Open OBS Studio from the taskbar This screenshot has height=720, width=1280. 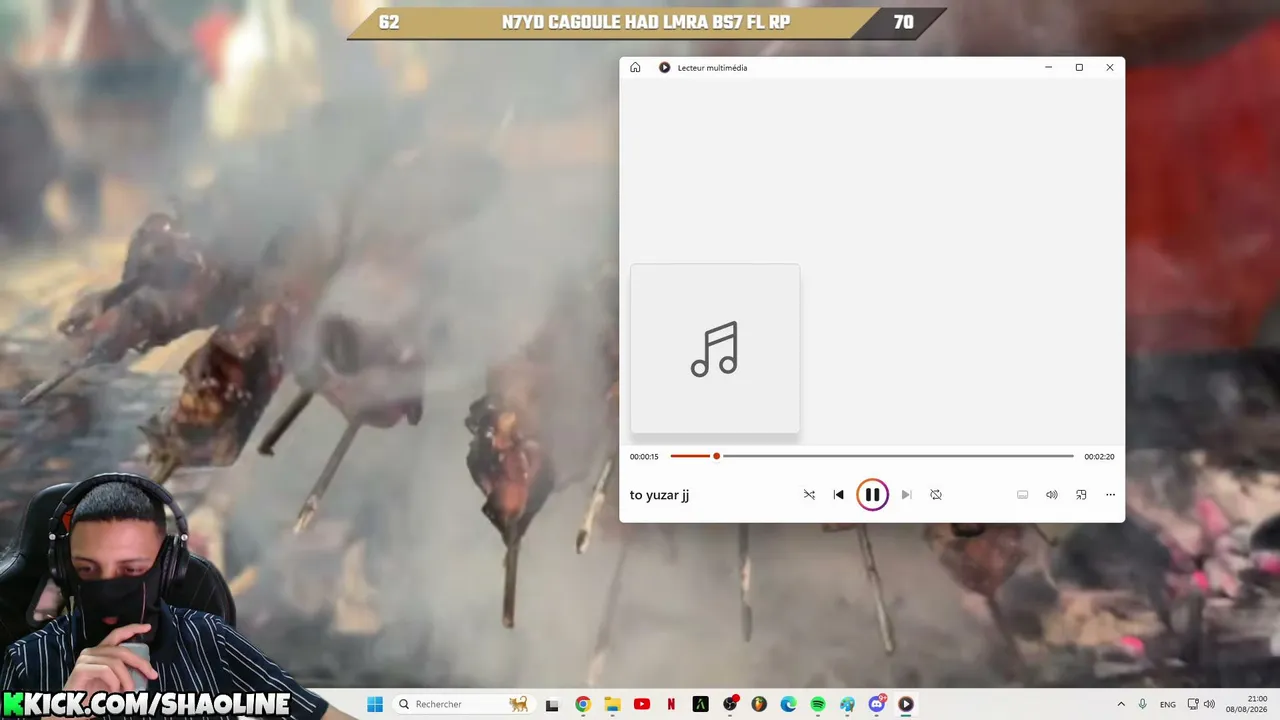tap(730, 704)
